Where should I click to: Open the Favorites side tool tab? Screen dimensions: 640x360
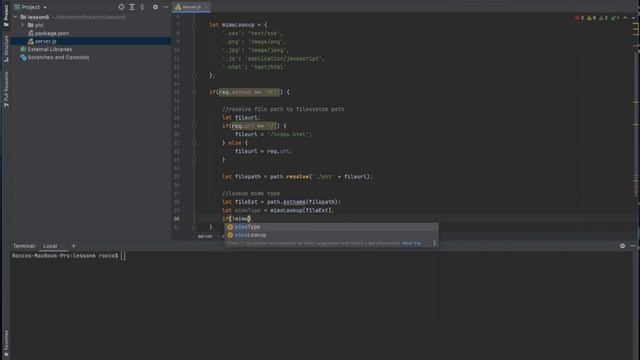click(6, 344)
